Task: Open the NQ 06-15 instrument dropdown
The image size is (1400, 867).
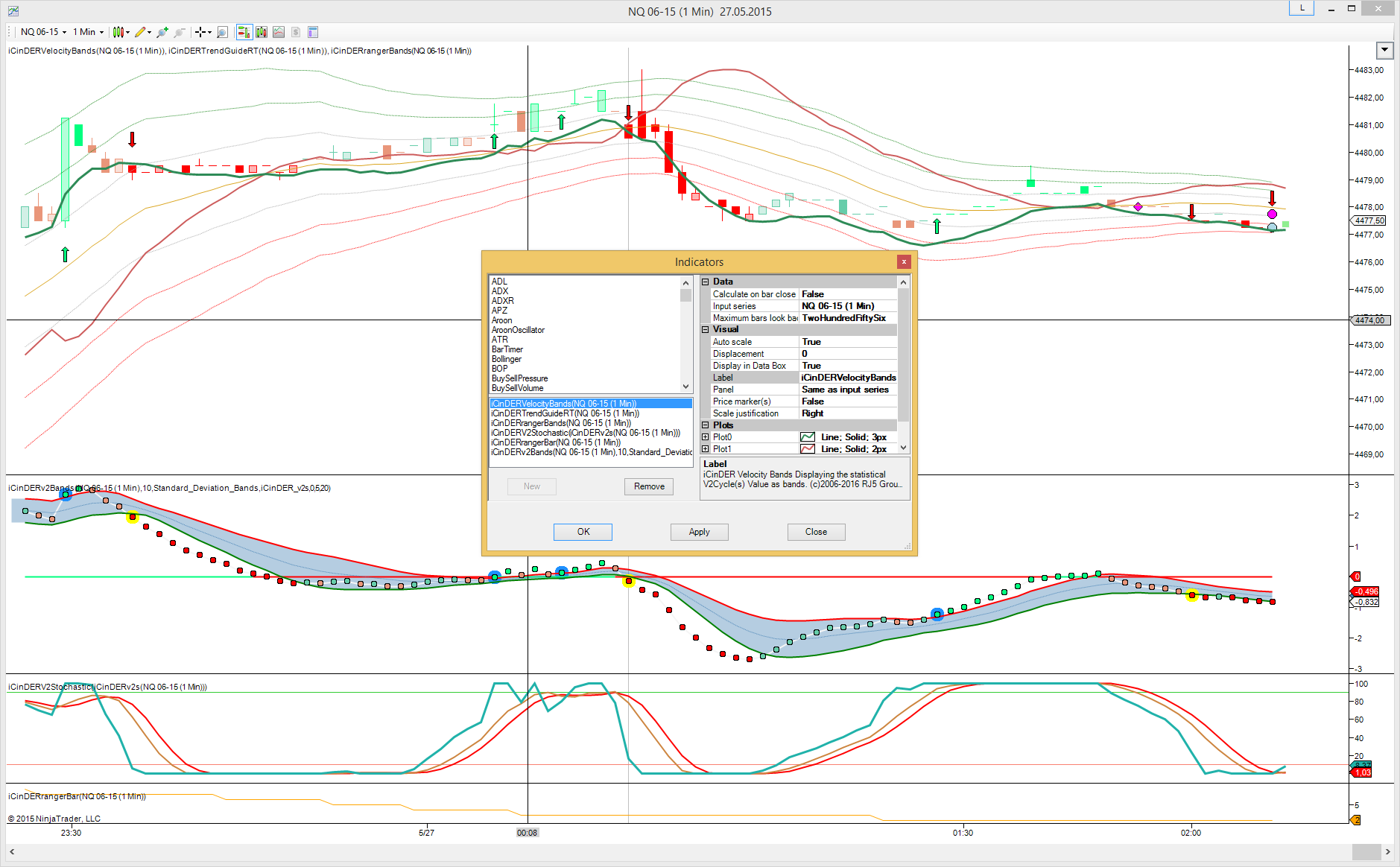Action: [x=43, y=32]
